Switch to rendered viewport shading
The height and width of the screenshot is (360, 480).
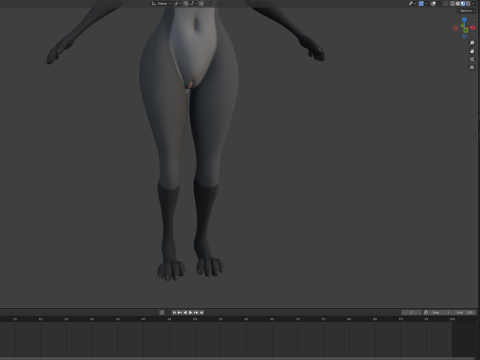pos(468,3)
